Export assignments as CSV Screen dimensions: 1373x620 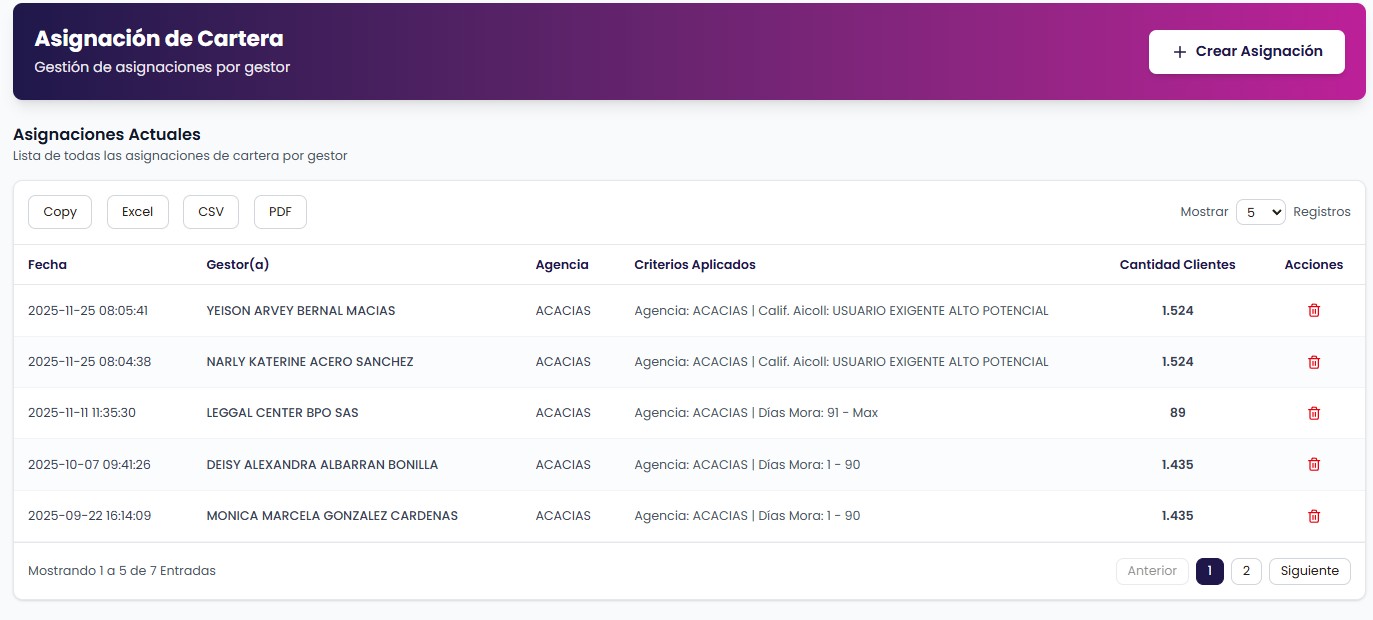click(x=211, y=212)
